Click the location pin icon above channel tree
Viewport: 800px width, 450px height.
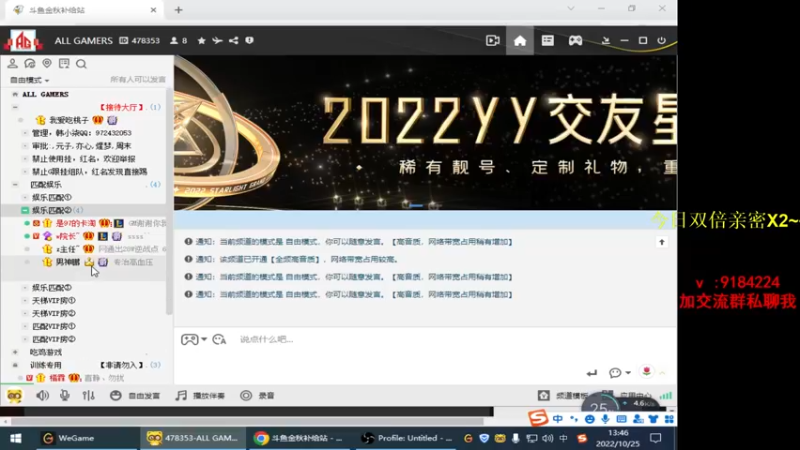click(x=47, y=63)
